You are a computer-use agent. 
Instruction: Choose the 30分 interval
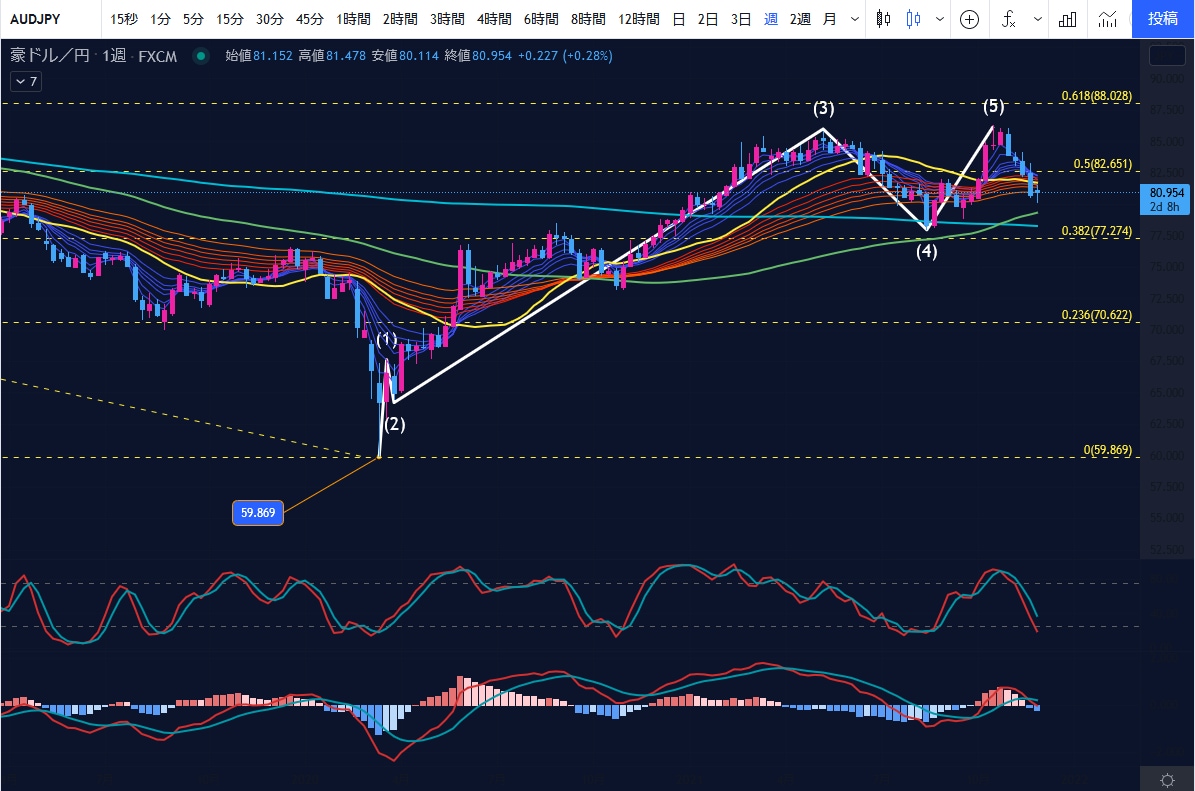(270, 19)
